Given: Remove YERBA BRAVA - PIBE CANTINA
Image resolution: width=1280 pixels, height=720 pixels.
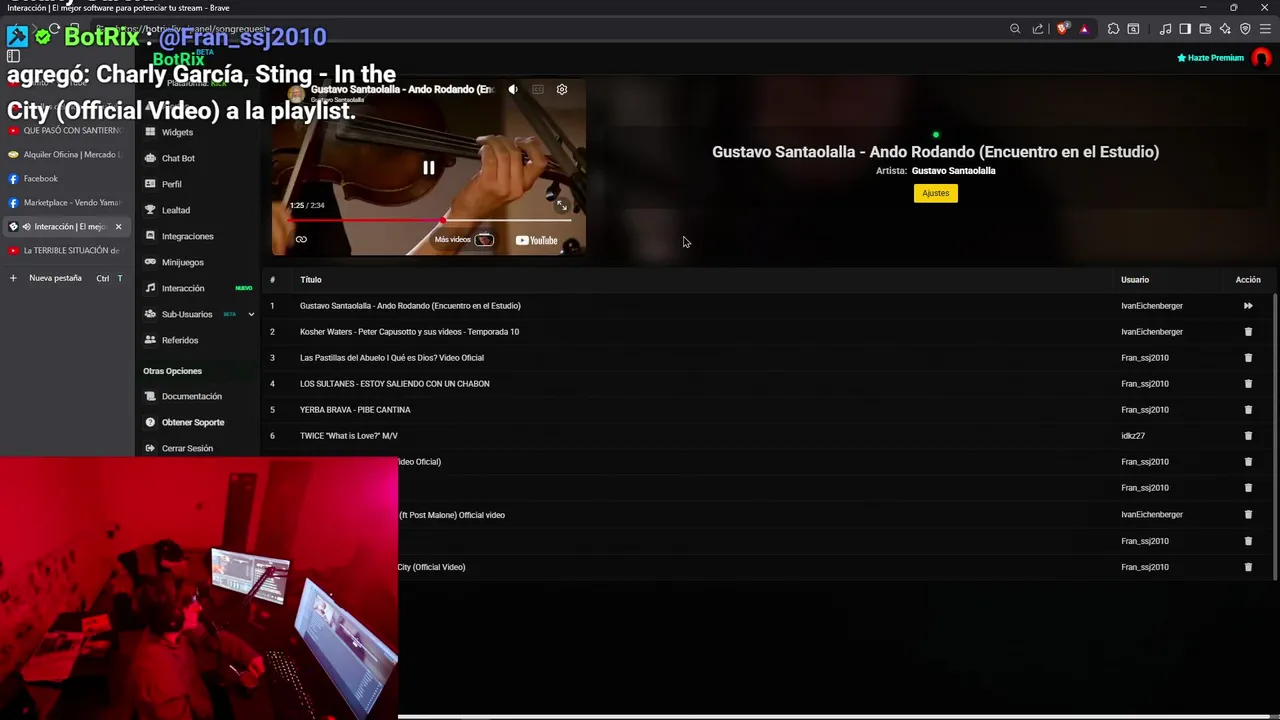Looking at the screenshot, I should [1248, 410].
